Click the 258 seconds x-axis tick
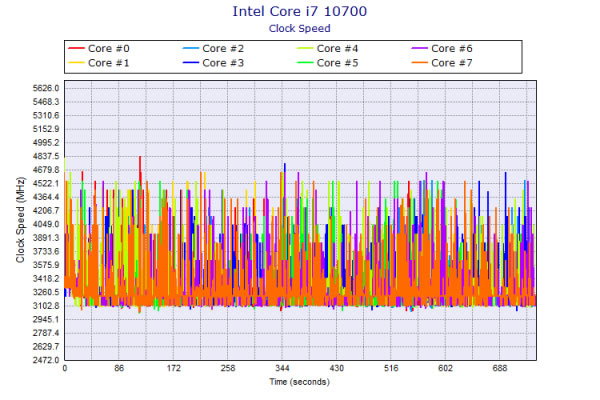 coord(228,368)
